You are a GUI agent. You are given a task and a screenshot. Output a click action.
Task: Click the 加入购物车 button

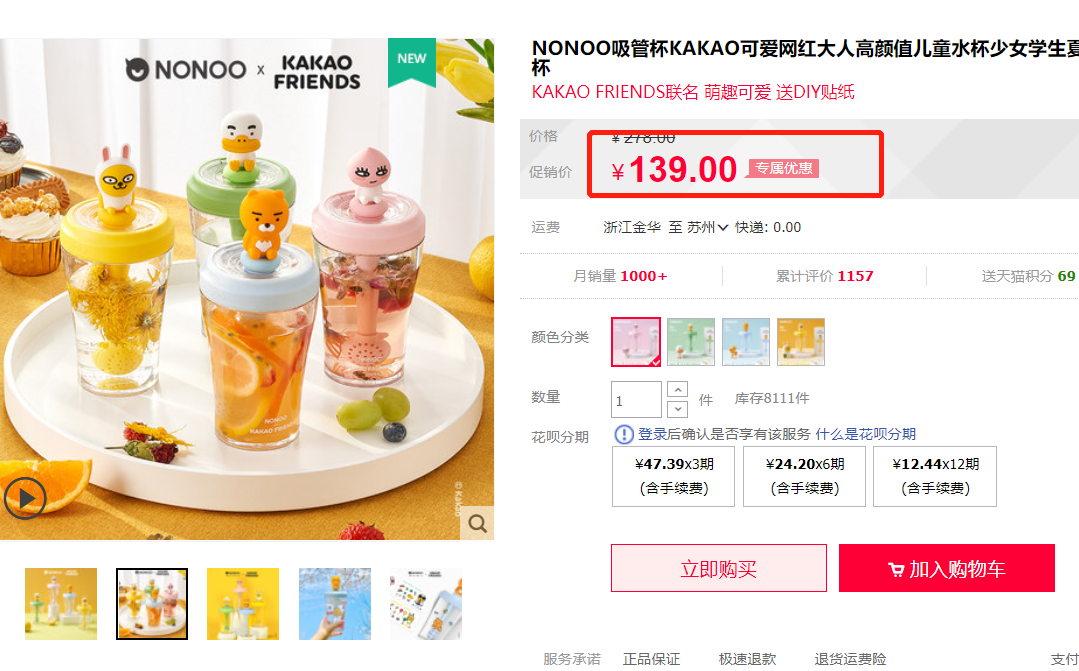click(x=947, y=568)
